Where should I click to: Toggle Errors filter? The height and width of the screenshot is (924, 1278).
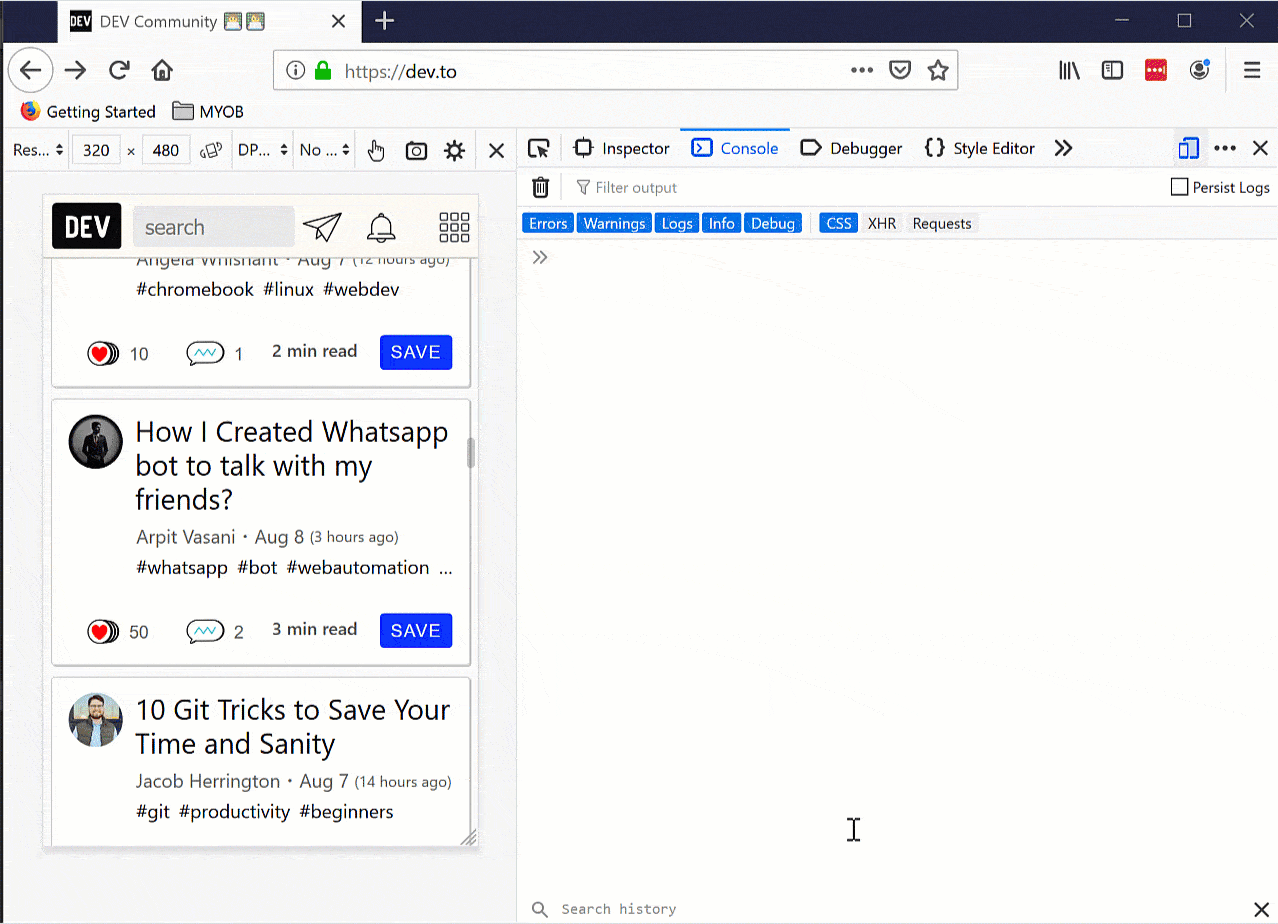pos(548,223)
